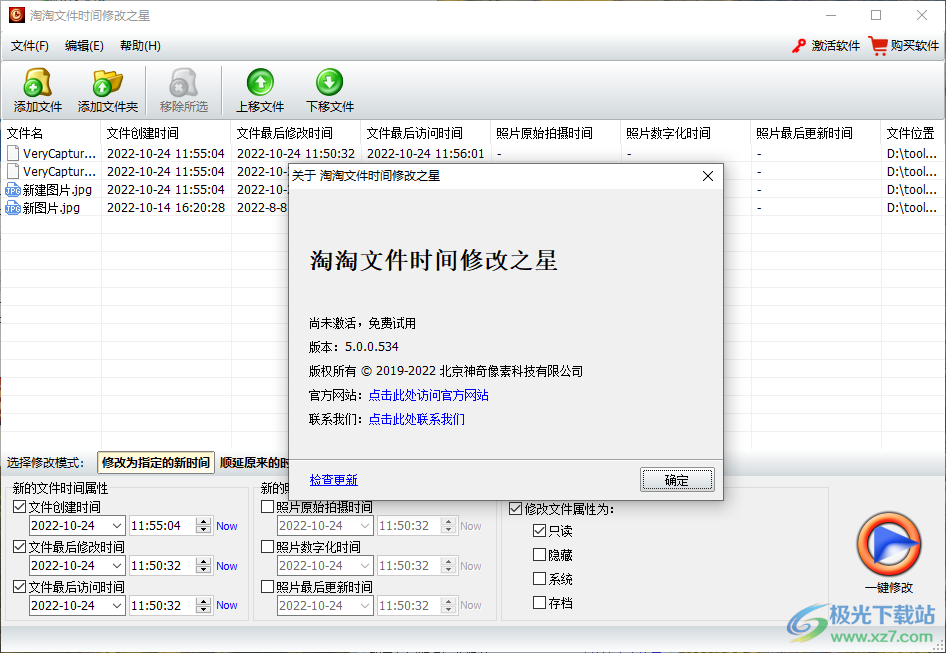Start the 一键修改 play button
This screenshot has width=946, height=653.
point(889,544)
